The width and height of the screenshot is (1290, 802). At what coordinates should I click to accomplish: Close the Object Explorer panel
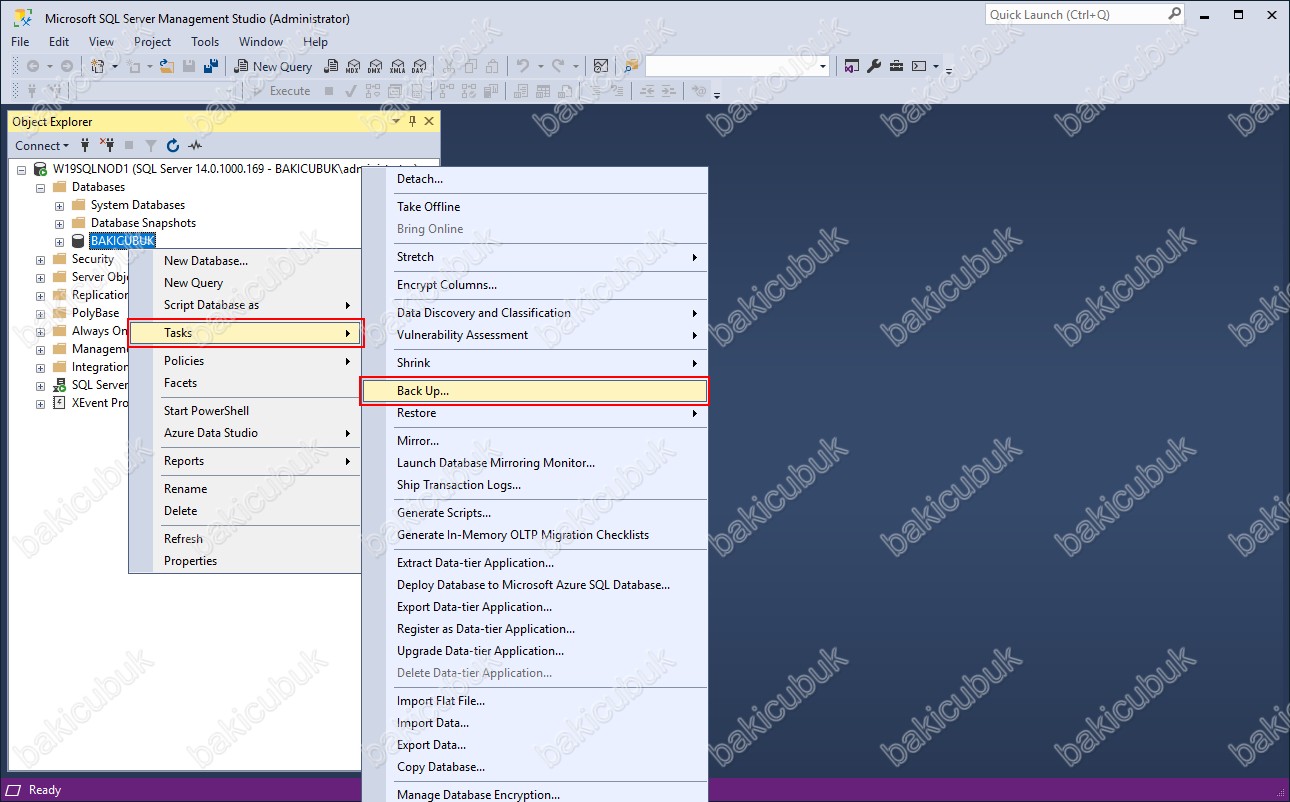click(x=429, y=121)
